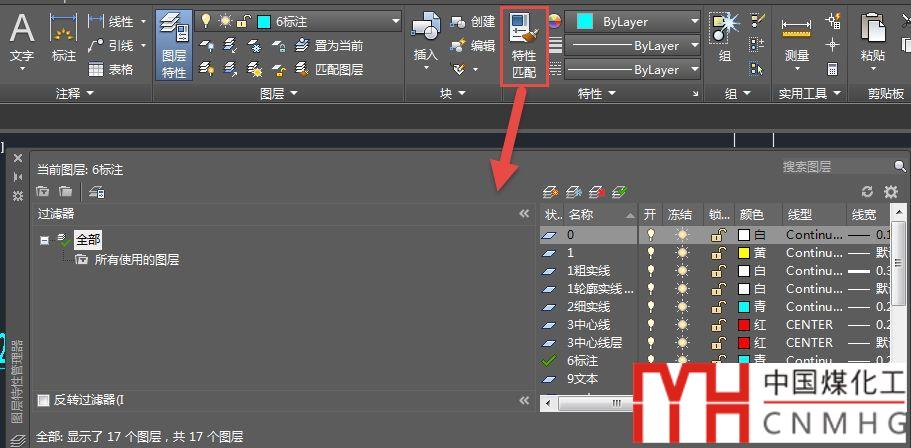Toggle the lock for layer 3中心线层
The image size is (911, 448).
pyautogui.click(x=718, y=343)
